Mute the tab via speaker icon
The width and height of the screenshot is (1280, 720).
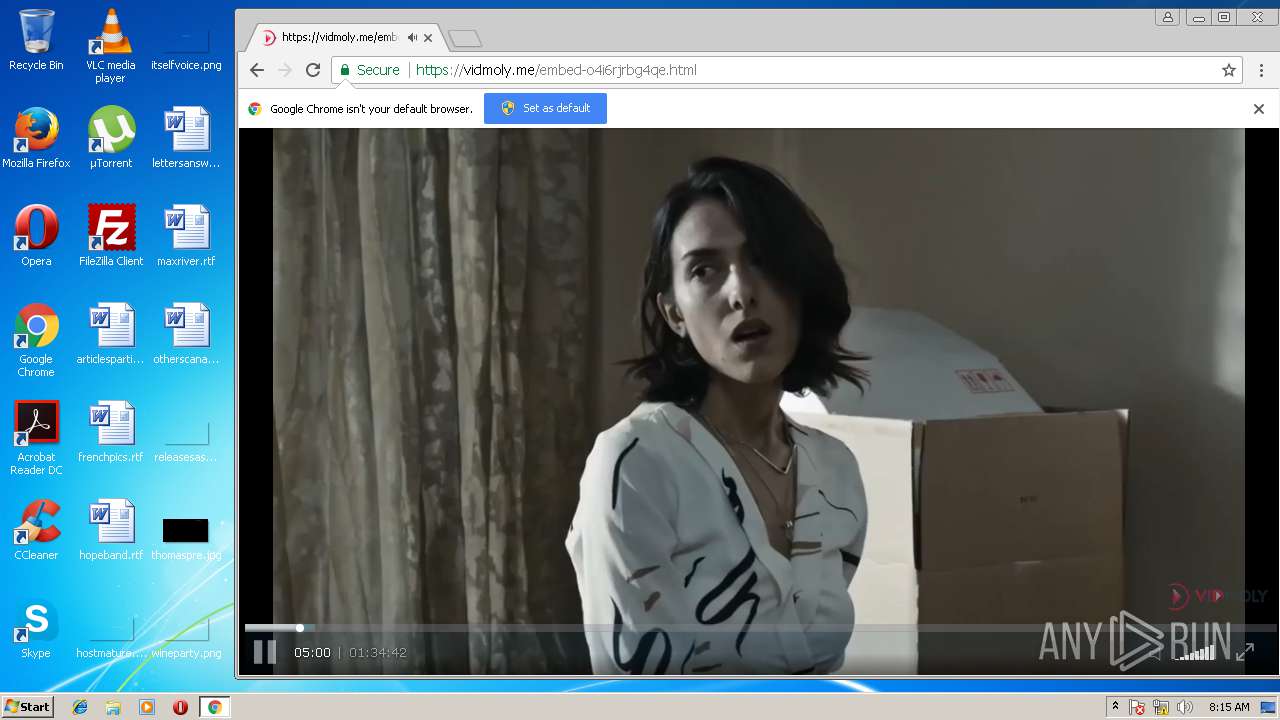point(412,38)
